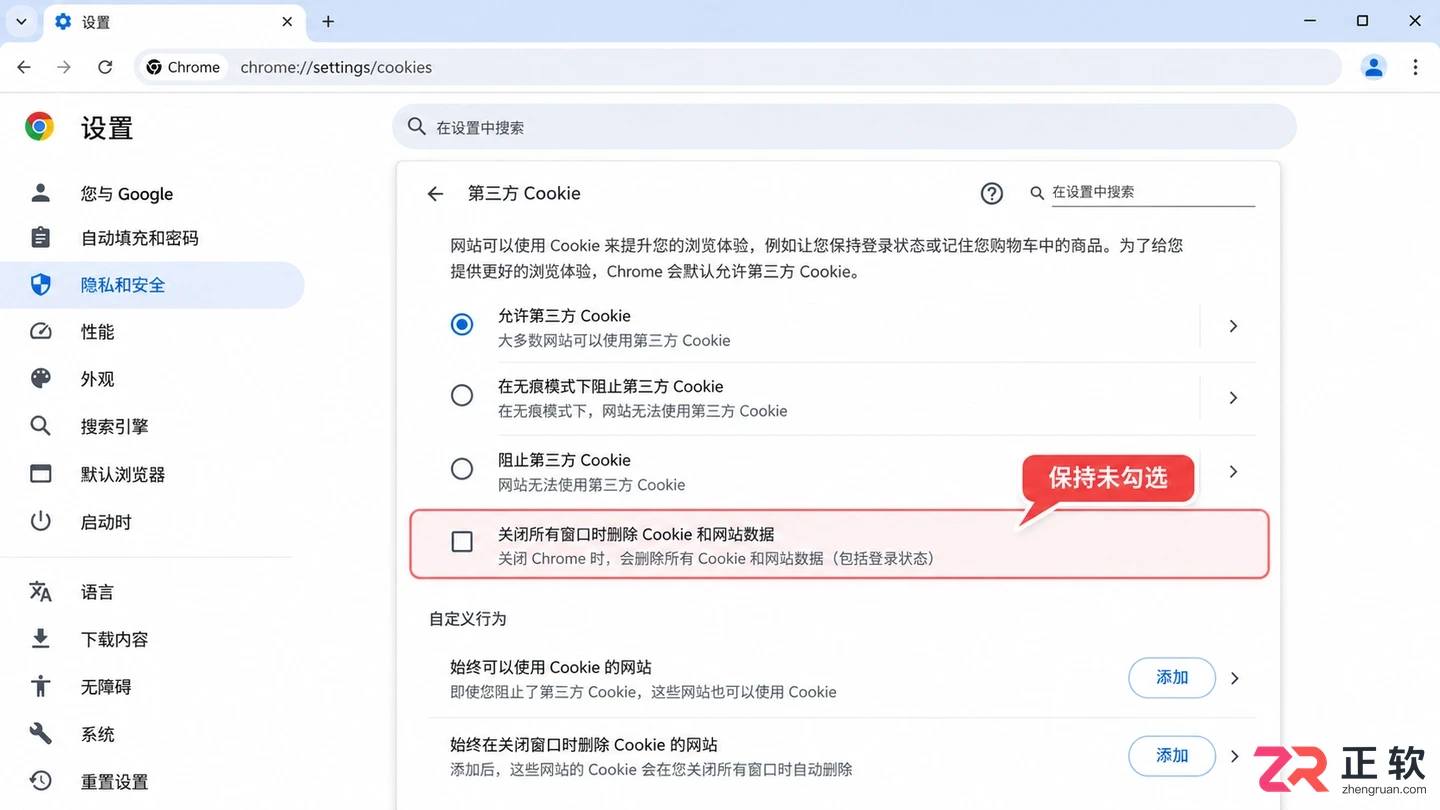Open the profile avatar menu

tap(1374, 67)
